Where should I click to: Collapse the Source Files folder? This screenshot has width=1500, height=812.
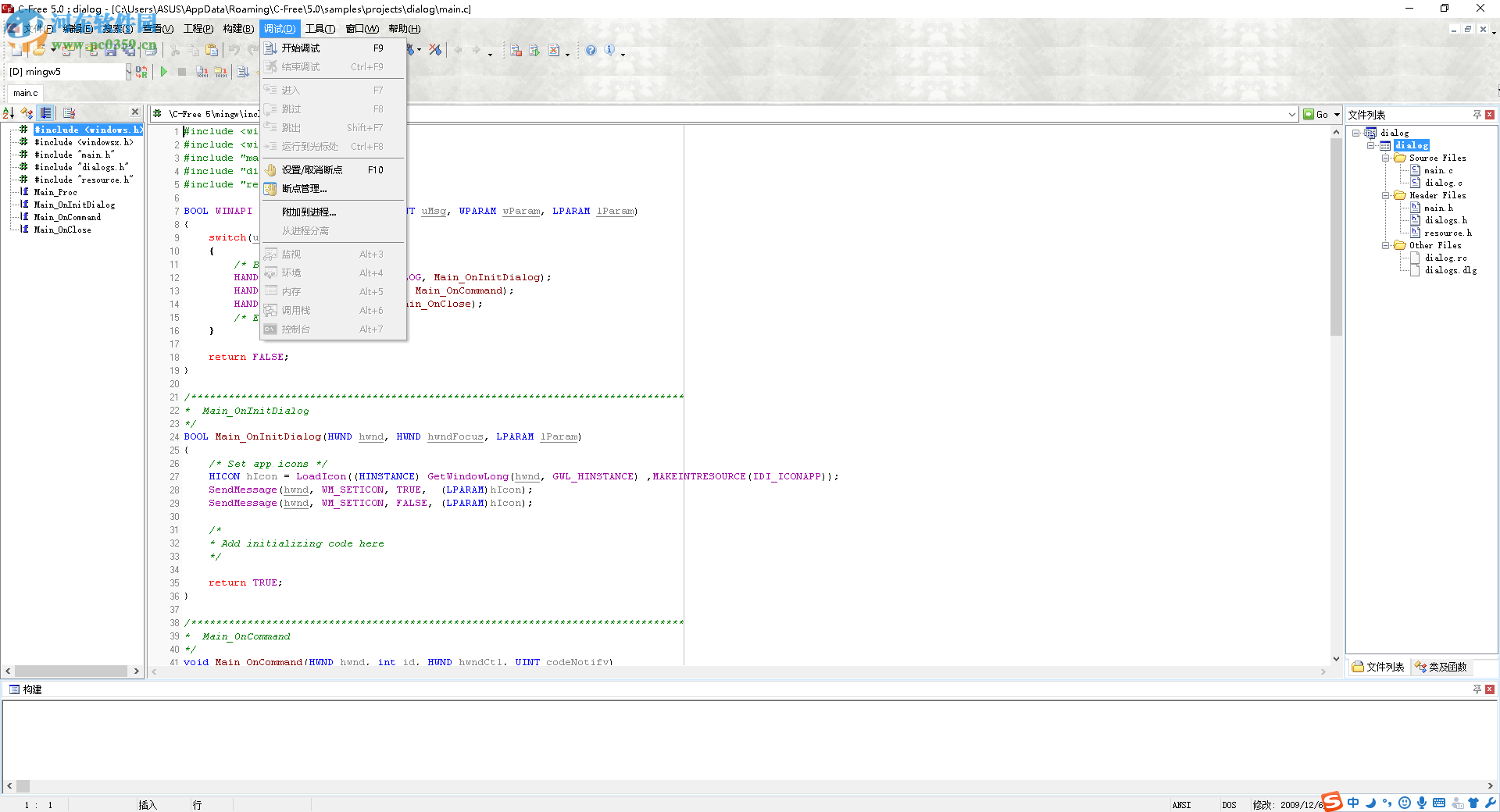point(1385,158)
